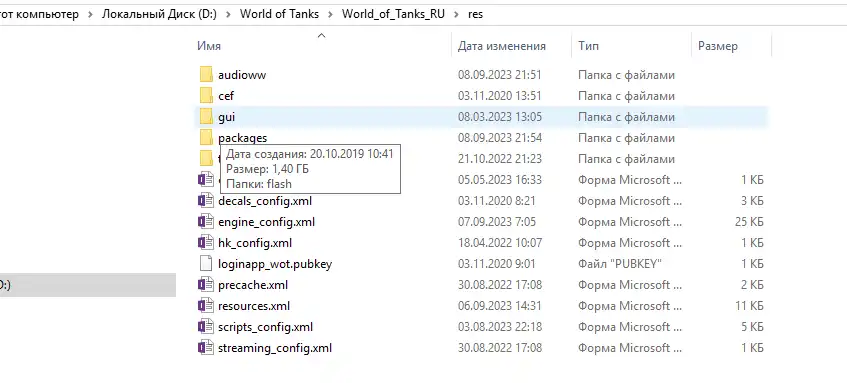
Task: Click 3 КБ size of decals_config.xml
Action: (752, 201)
